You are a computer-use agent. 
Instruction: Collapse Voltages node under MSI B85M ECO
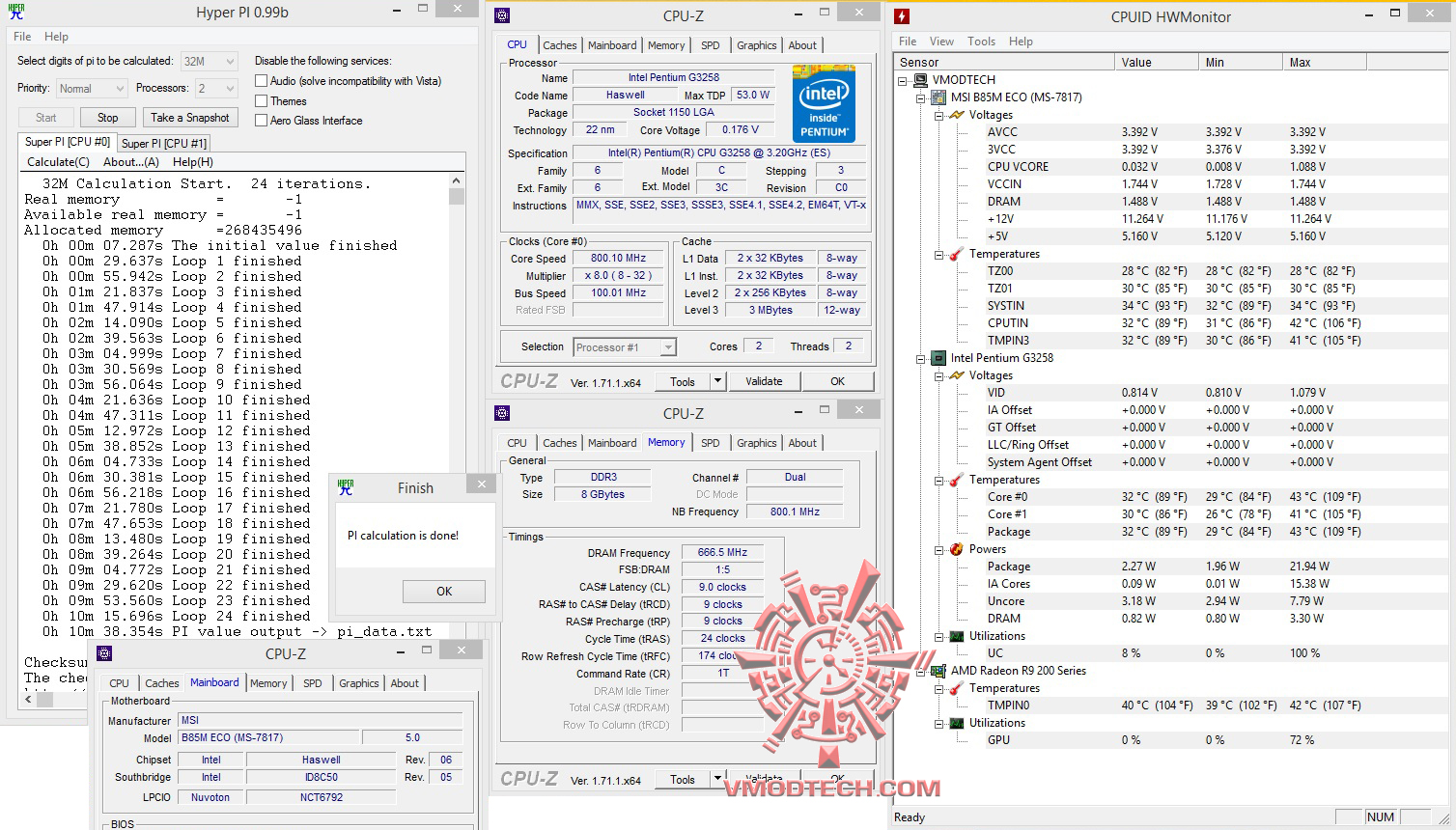pos(938,115)
